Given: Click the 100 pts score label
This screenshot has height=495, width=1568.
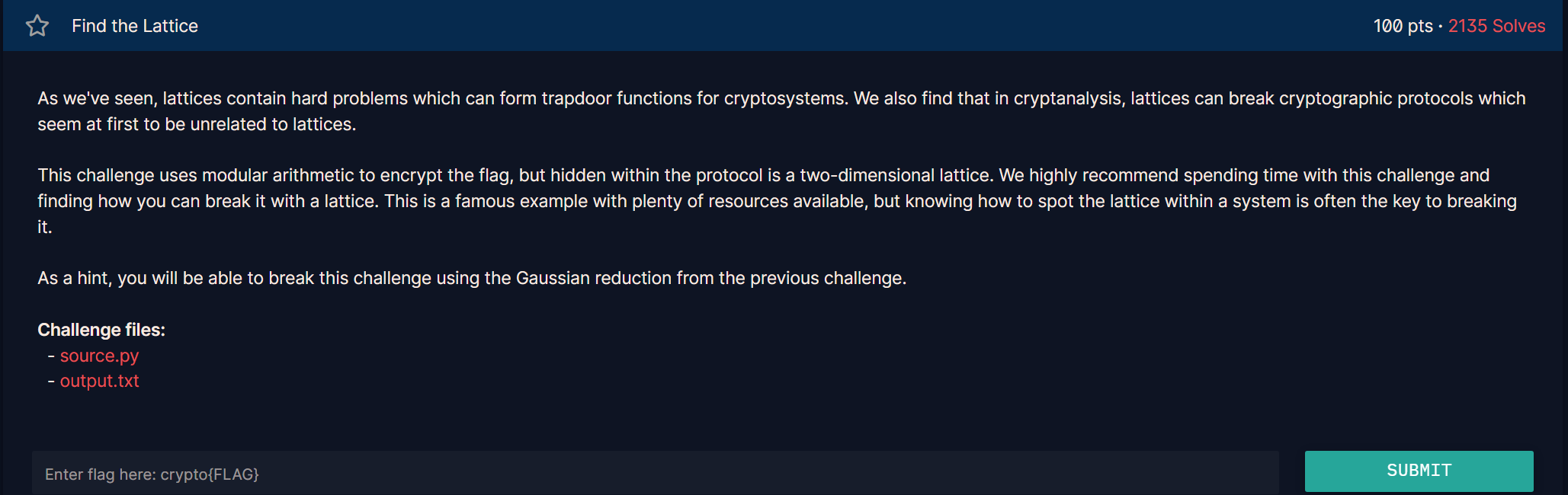Looking at the screenshot, I should coord(1403,26).
